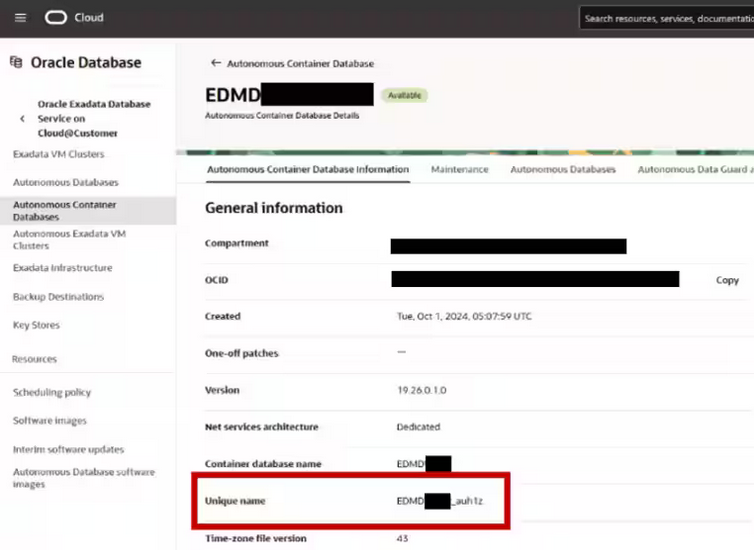Image resolution: width=754 pixels, height=550 pixels.
Task: Click the 'Dedicated' net services value
Action: click(418, 427)
